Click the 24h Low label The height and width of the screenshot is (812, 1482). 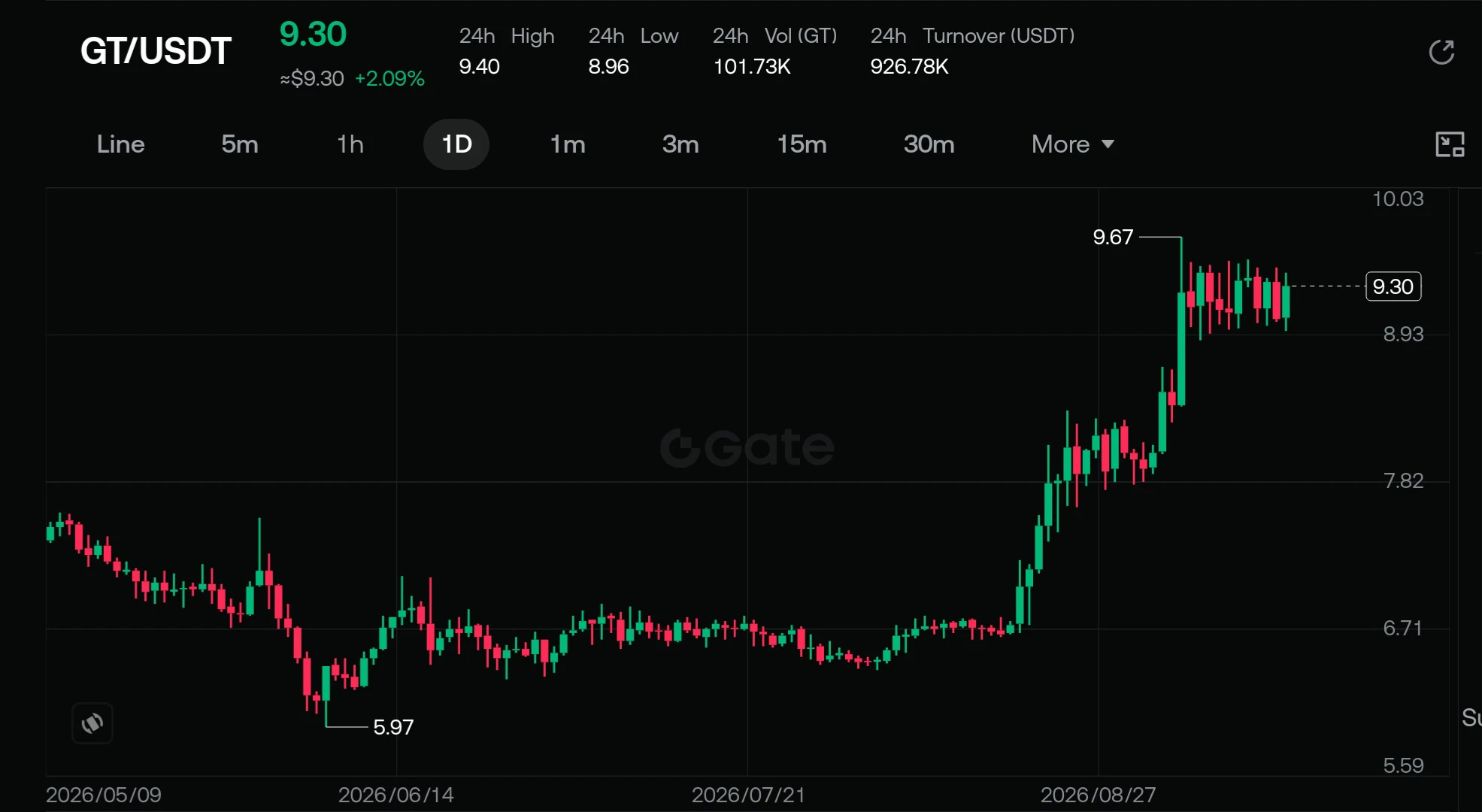point(633,35)
